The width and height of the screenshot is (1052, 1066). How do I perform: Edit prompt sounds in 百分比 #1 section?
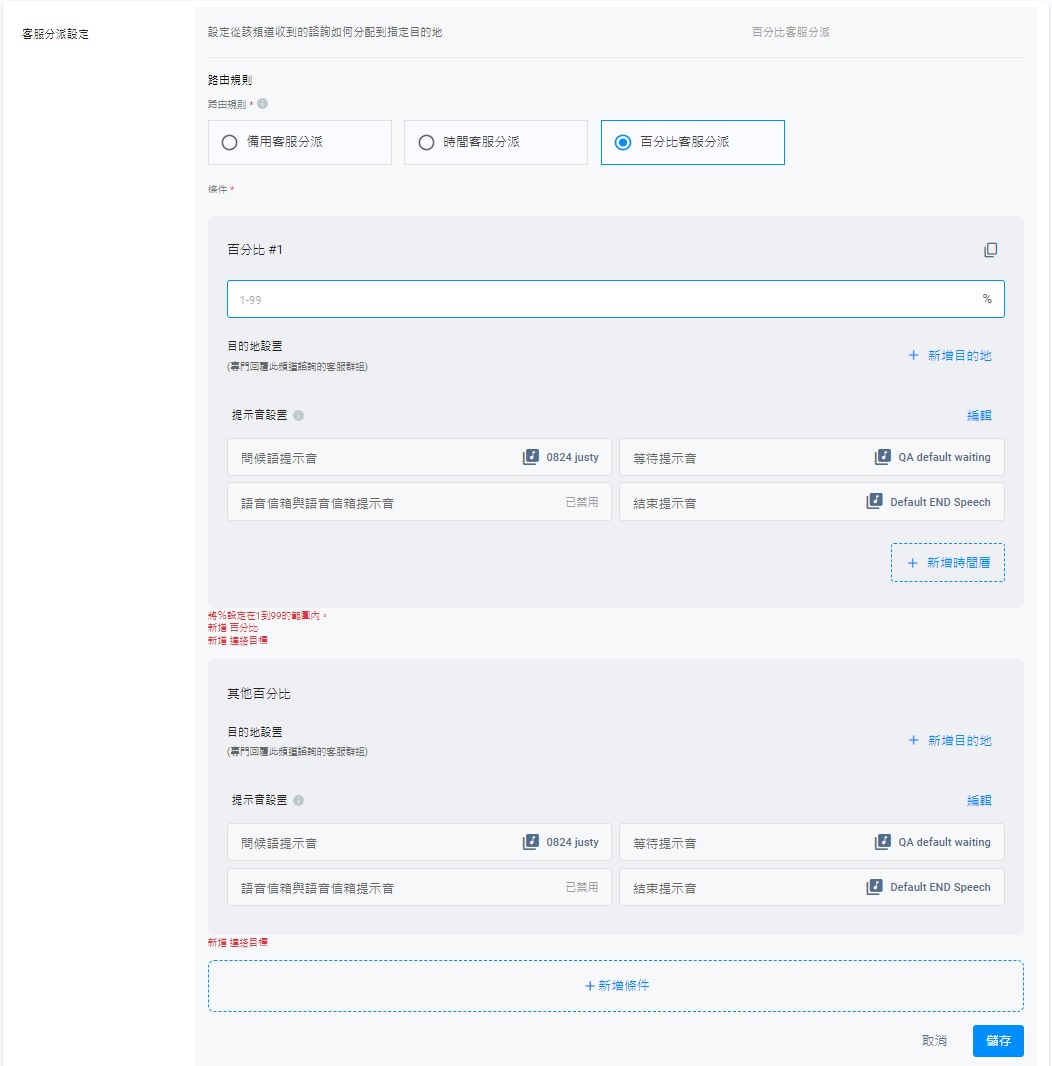979,415
